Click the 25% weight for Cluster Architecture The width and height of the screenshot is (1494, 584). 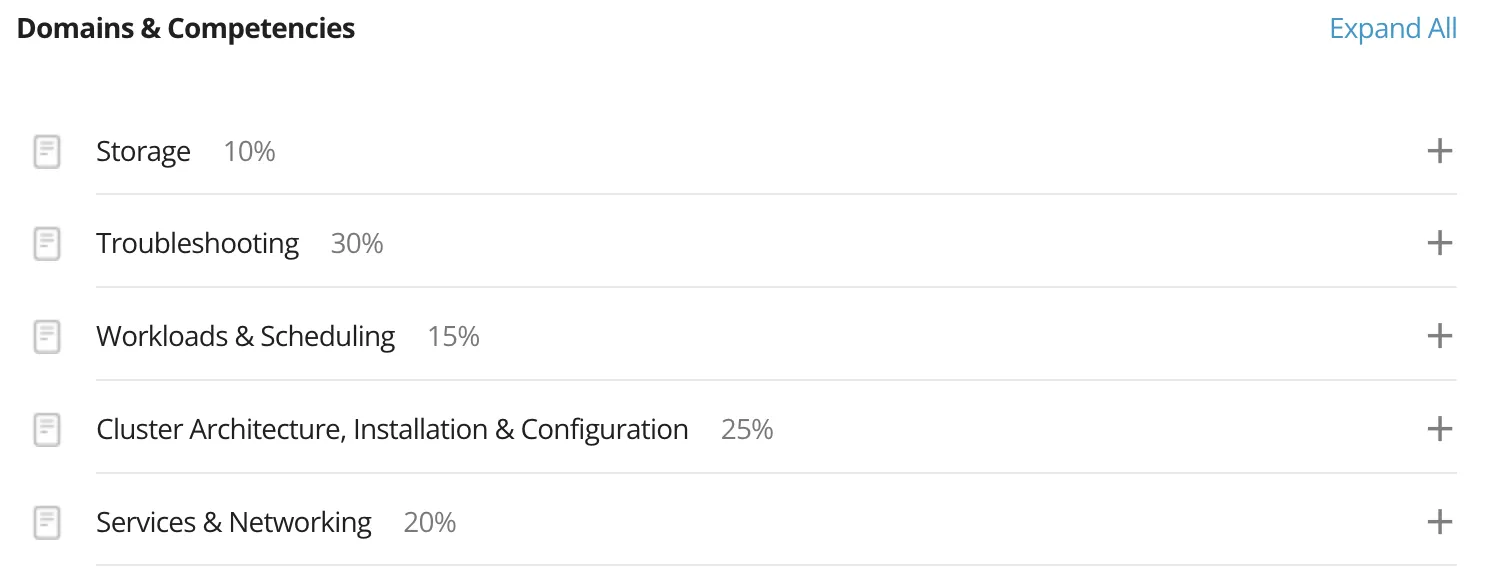[747, 430]
